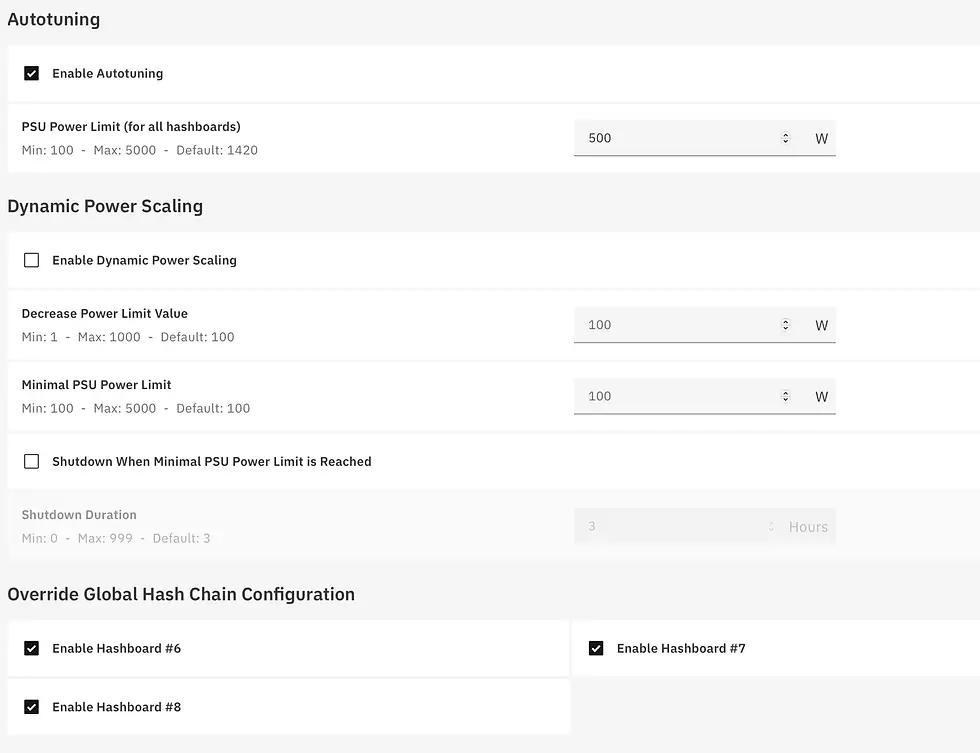Viewport: 980px width, 753px height.
Task: Enable Dynamic Power Scaling checkbox
Action: (x=31, y=260)
